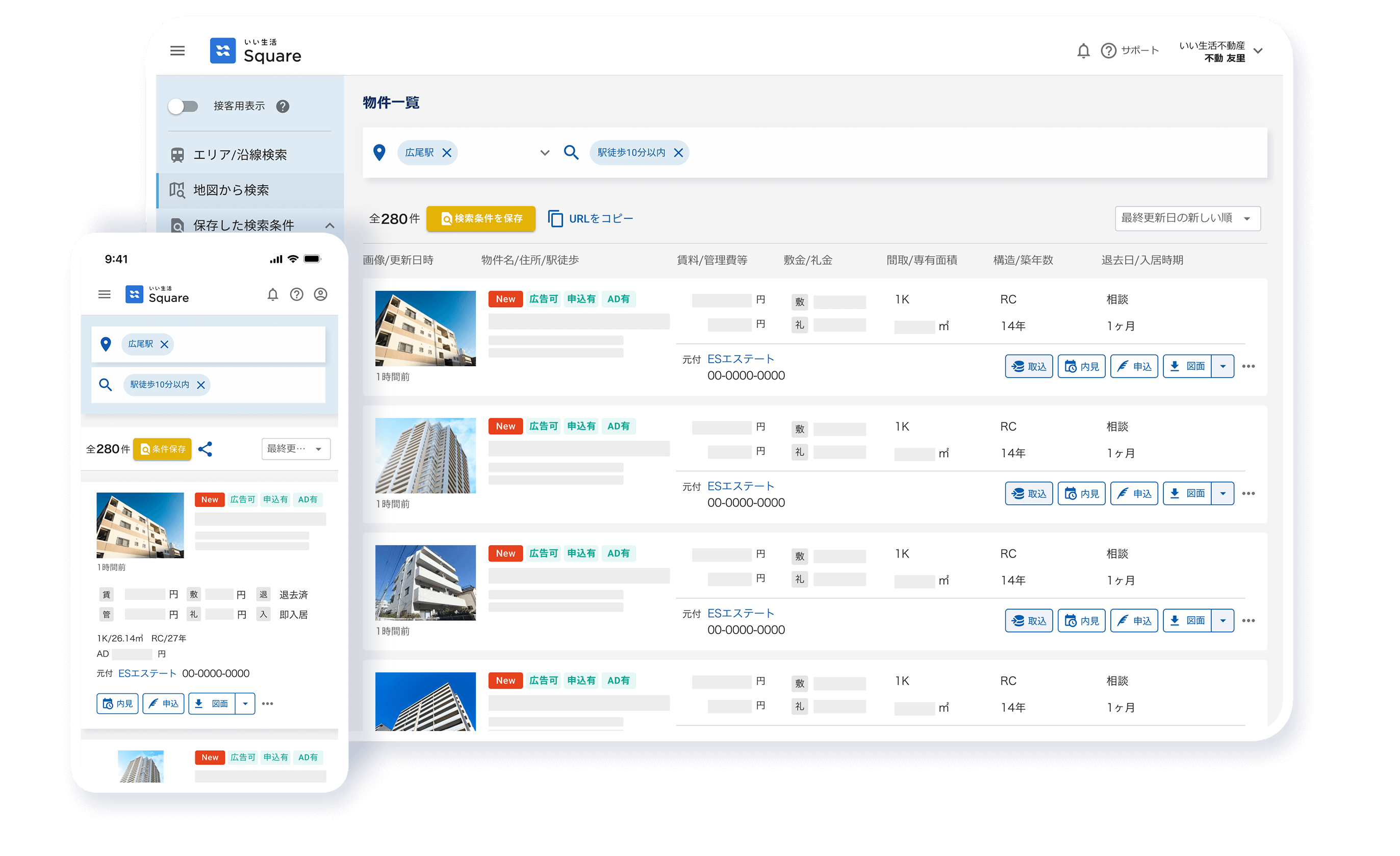The width and height of the screenshot is (1400, 856).
Task: Click ESエステート link on second listing
Action: pyautogui.click(x=741, y=487)
